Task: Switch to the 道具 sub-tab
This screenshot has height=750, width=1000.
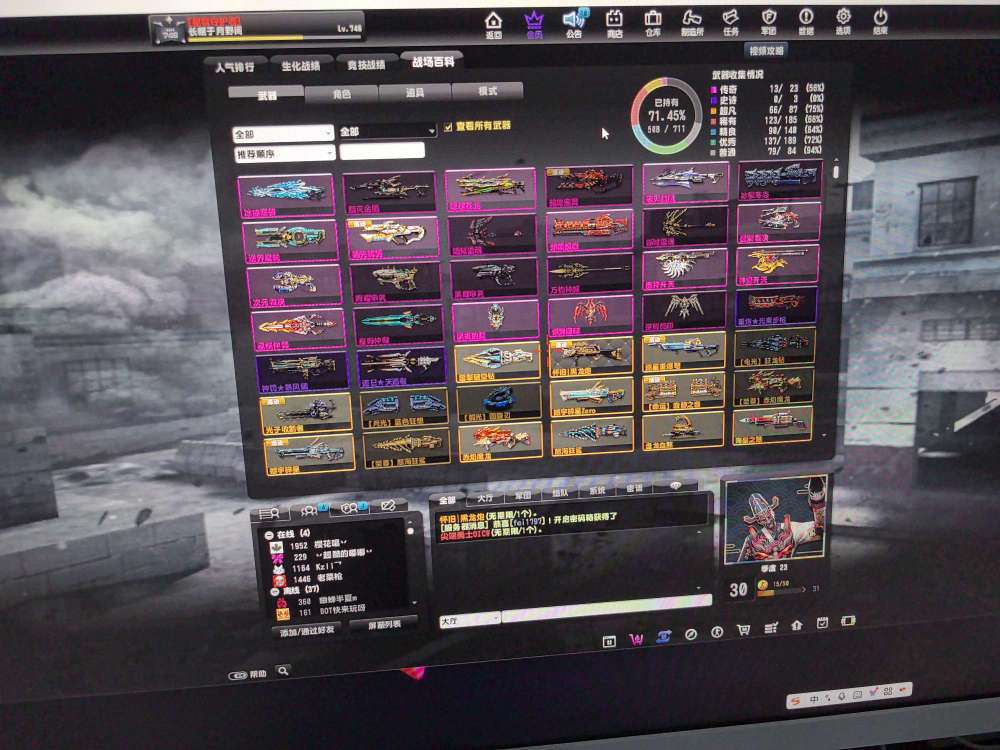Action: [x=415, y=92]
